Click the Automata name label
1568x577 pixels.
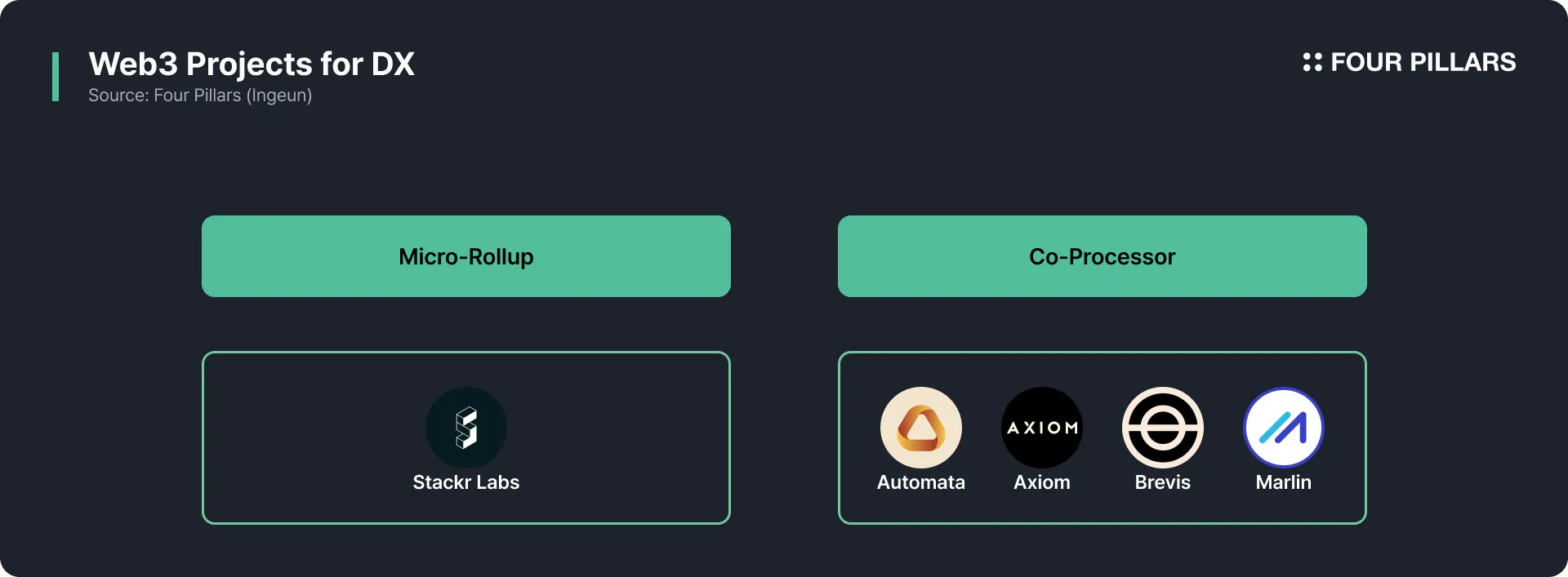click(x=921, y=482)
